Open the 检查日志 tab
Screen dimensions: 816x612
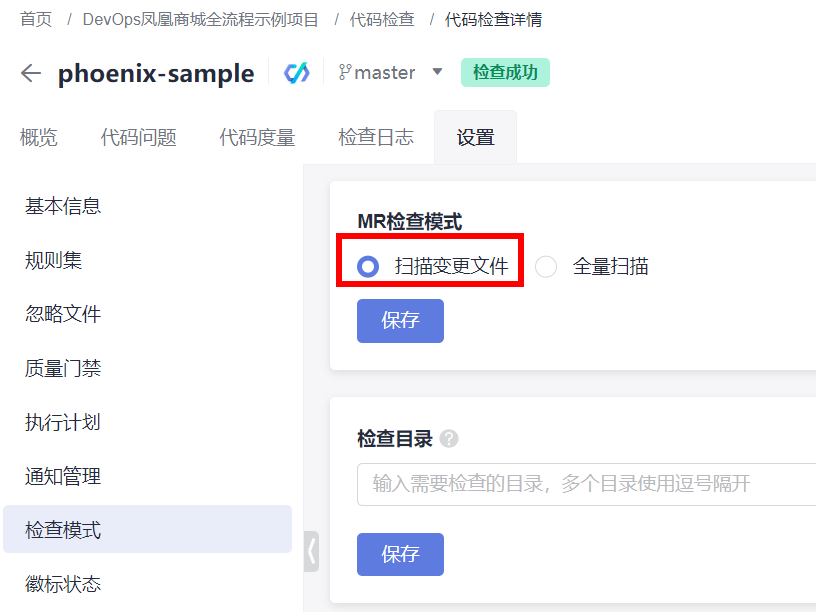(376, 138)
